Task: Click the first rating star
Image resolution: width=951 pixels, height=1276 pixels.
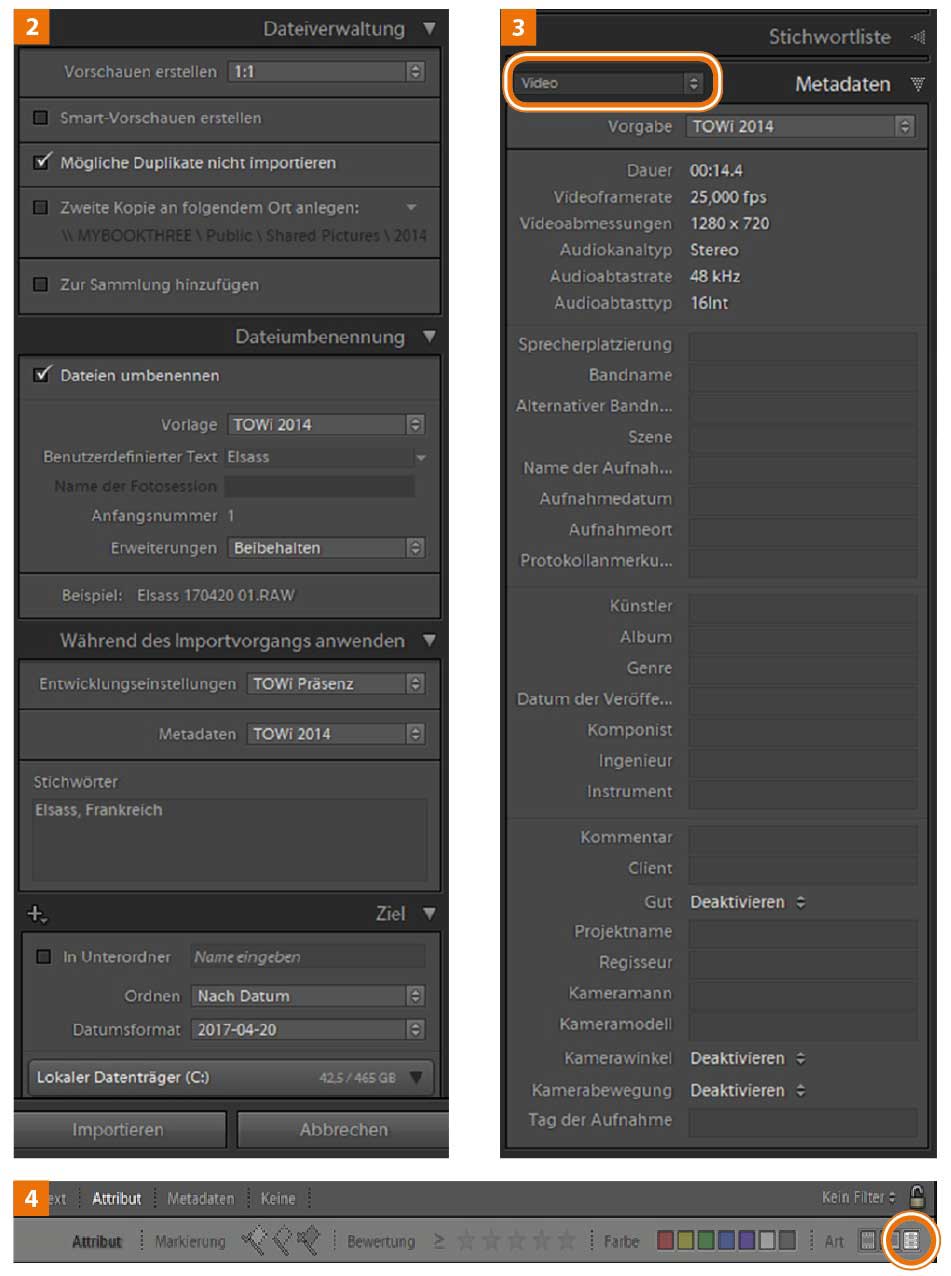Action: (x=465, y=1241)
